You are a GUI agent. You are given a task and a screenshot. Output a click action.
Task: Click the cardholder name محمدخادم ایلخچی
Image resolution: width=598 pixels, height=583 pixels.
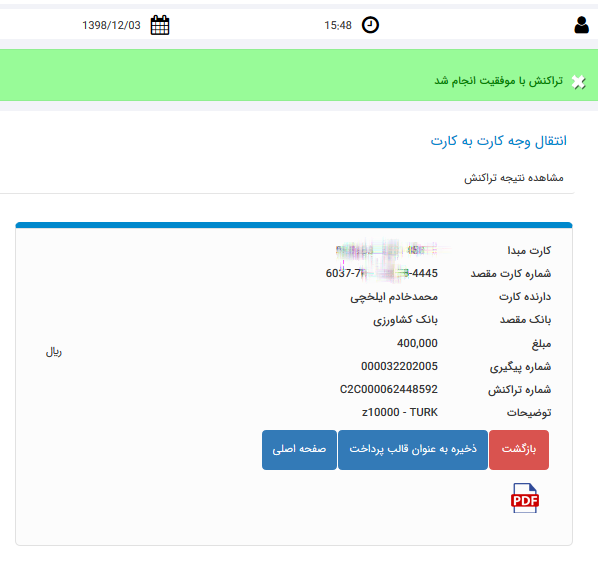coord(394,297)
